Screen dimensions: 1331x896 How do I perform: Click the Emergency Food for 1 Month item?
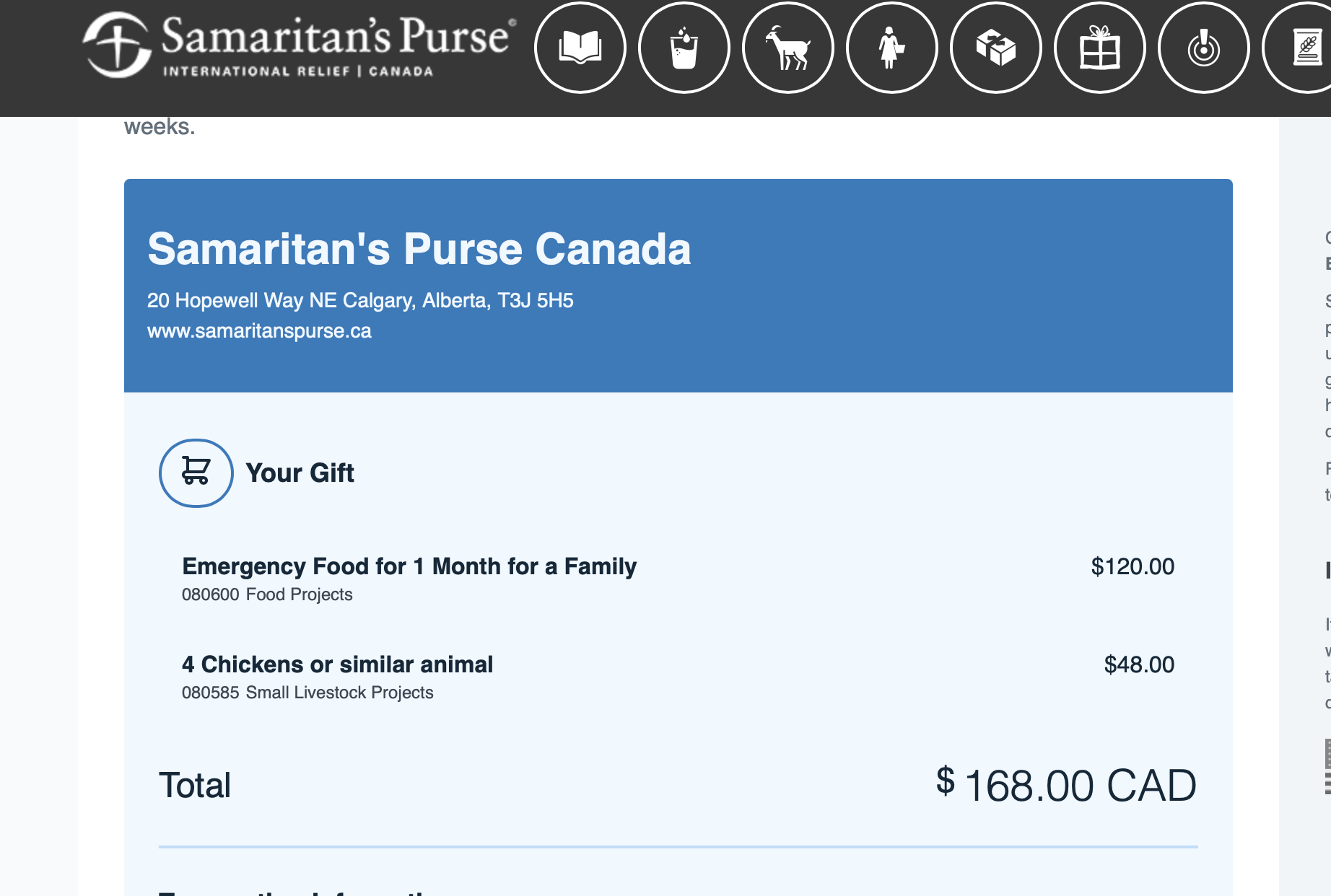pos(409,566)
